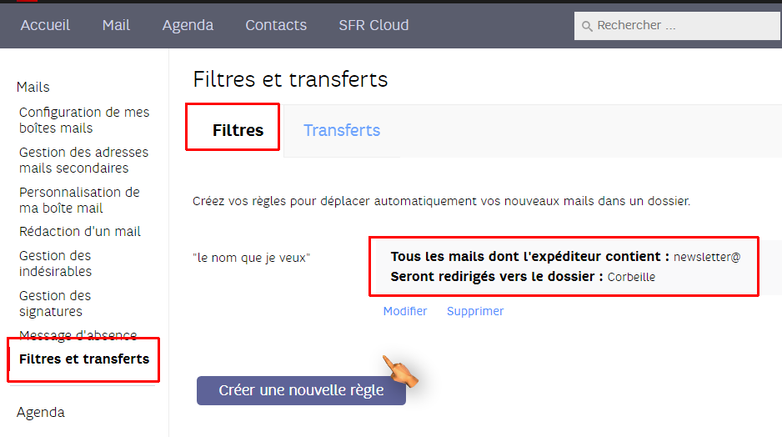Select Filtres et transferts in sidebar
The width and height of the screenshot is (782, 437).
pyautogui.click(x=84, y=359)
